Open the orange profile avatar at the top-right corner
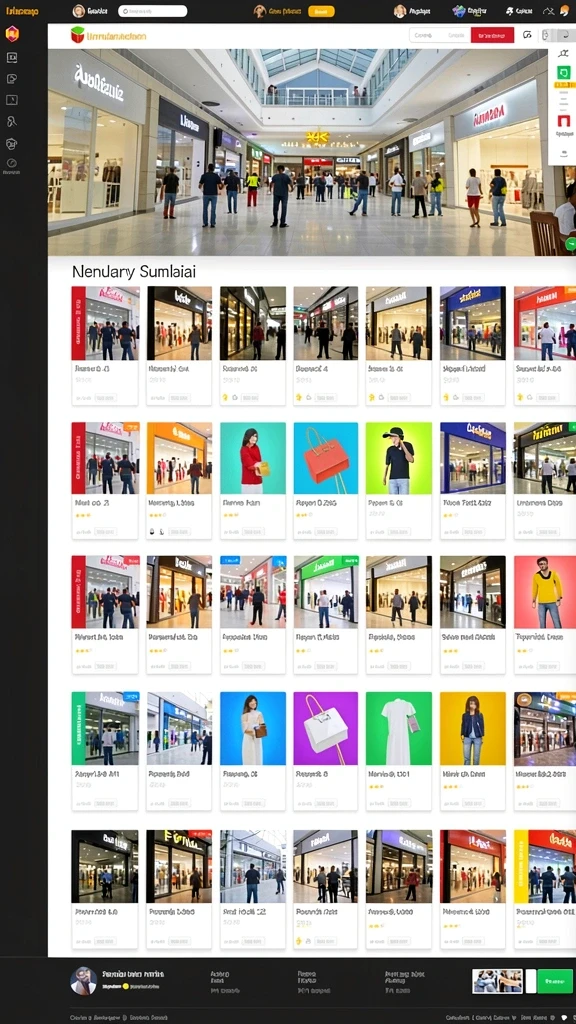The width and height of the screenshot is (576, 1024). [x=564, y=10]
